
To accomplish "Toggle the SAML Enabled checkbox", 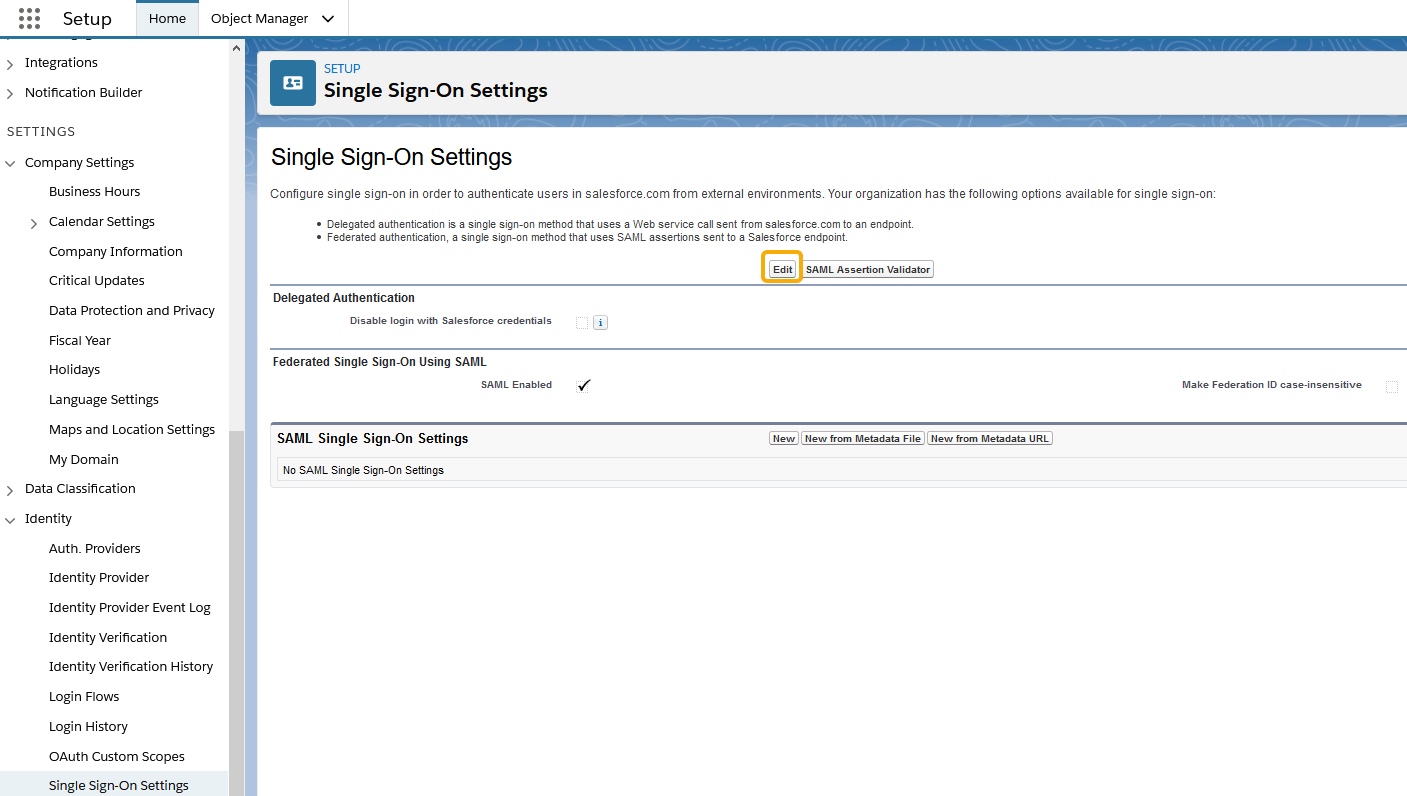I will [x=584, y=386].
